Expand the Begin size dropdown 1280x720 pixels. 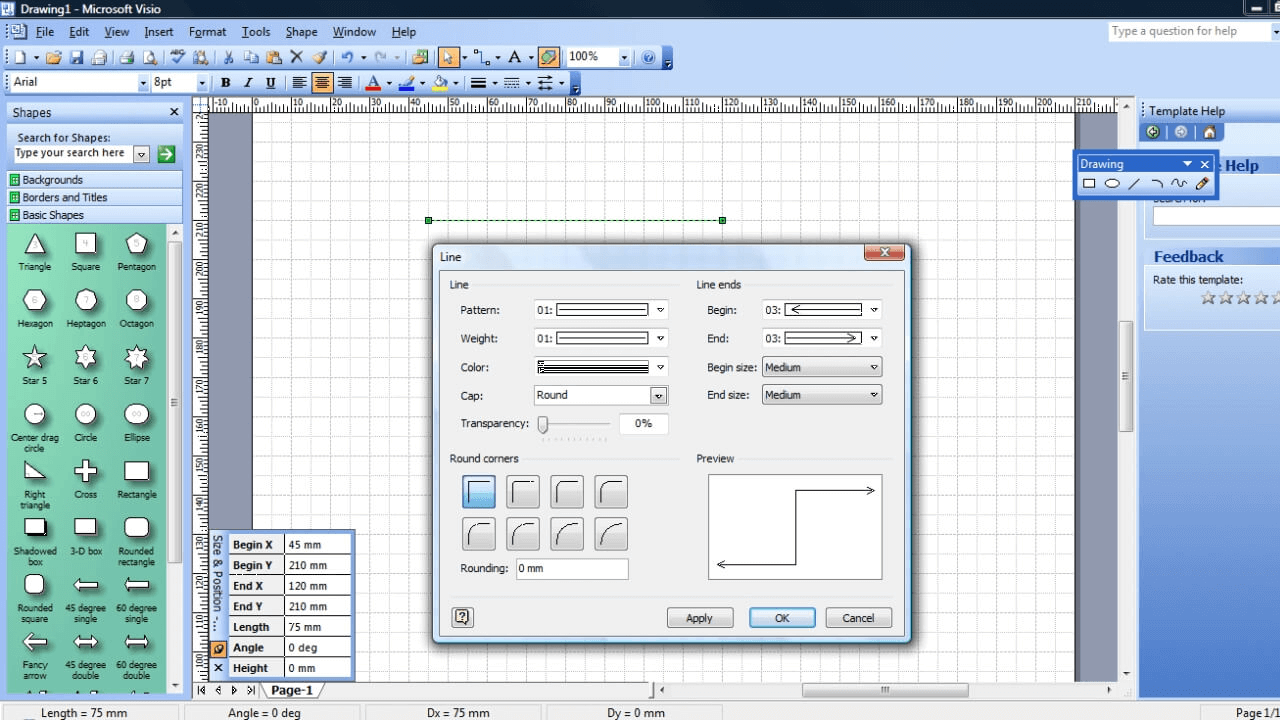(822, 367)
